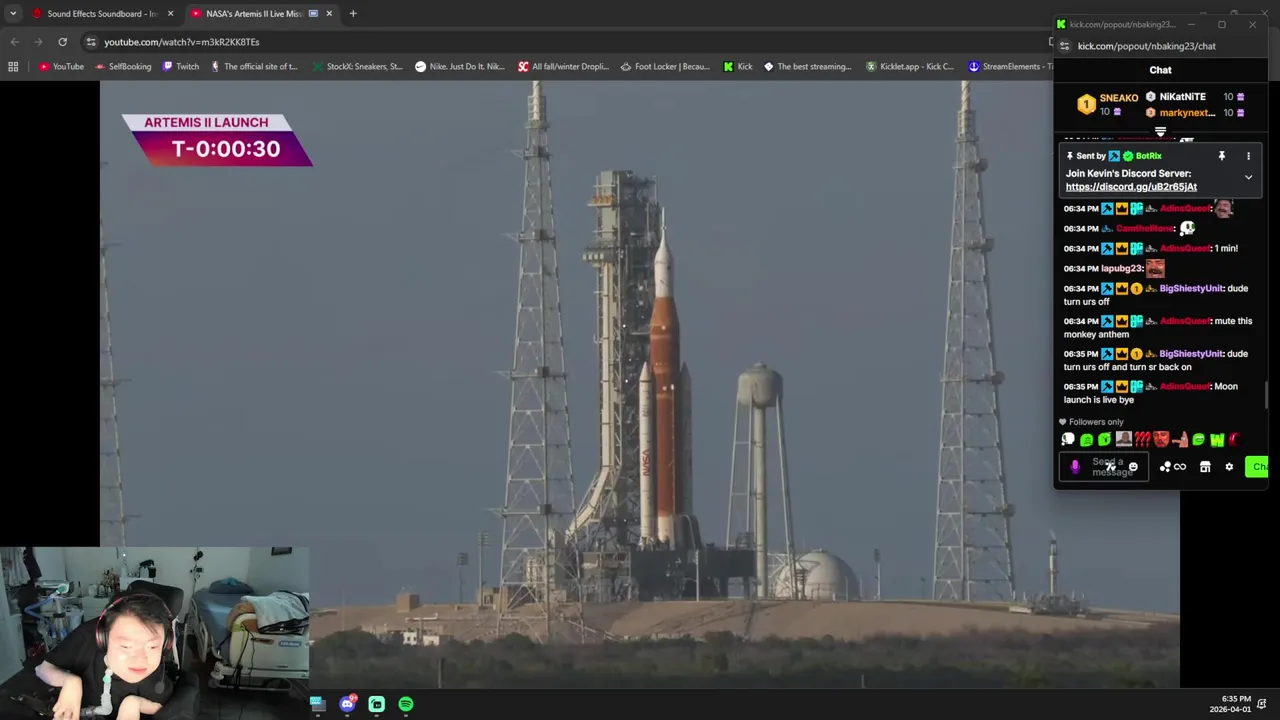Open the All fall/winter Drop bookmark
The width and height of the screenshot is (1280, 720).
(x=563, y=67)
